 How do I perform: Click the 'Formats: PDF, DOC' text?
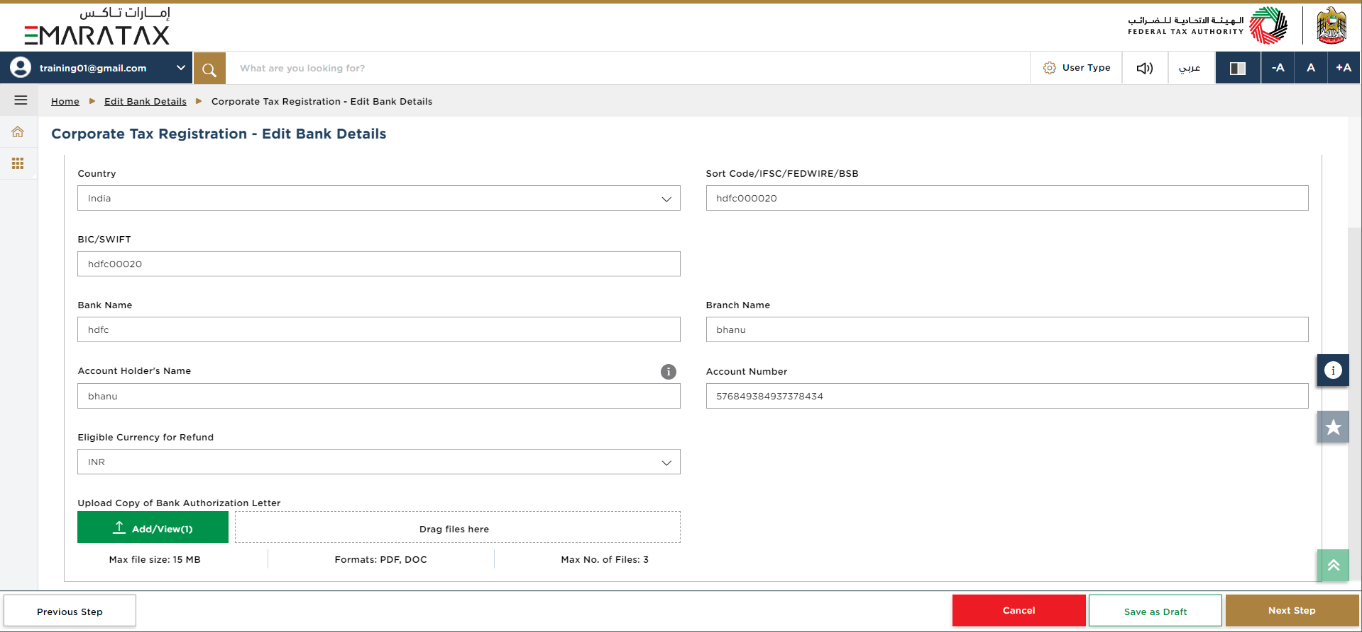tap(381, 560)
